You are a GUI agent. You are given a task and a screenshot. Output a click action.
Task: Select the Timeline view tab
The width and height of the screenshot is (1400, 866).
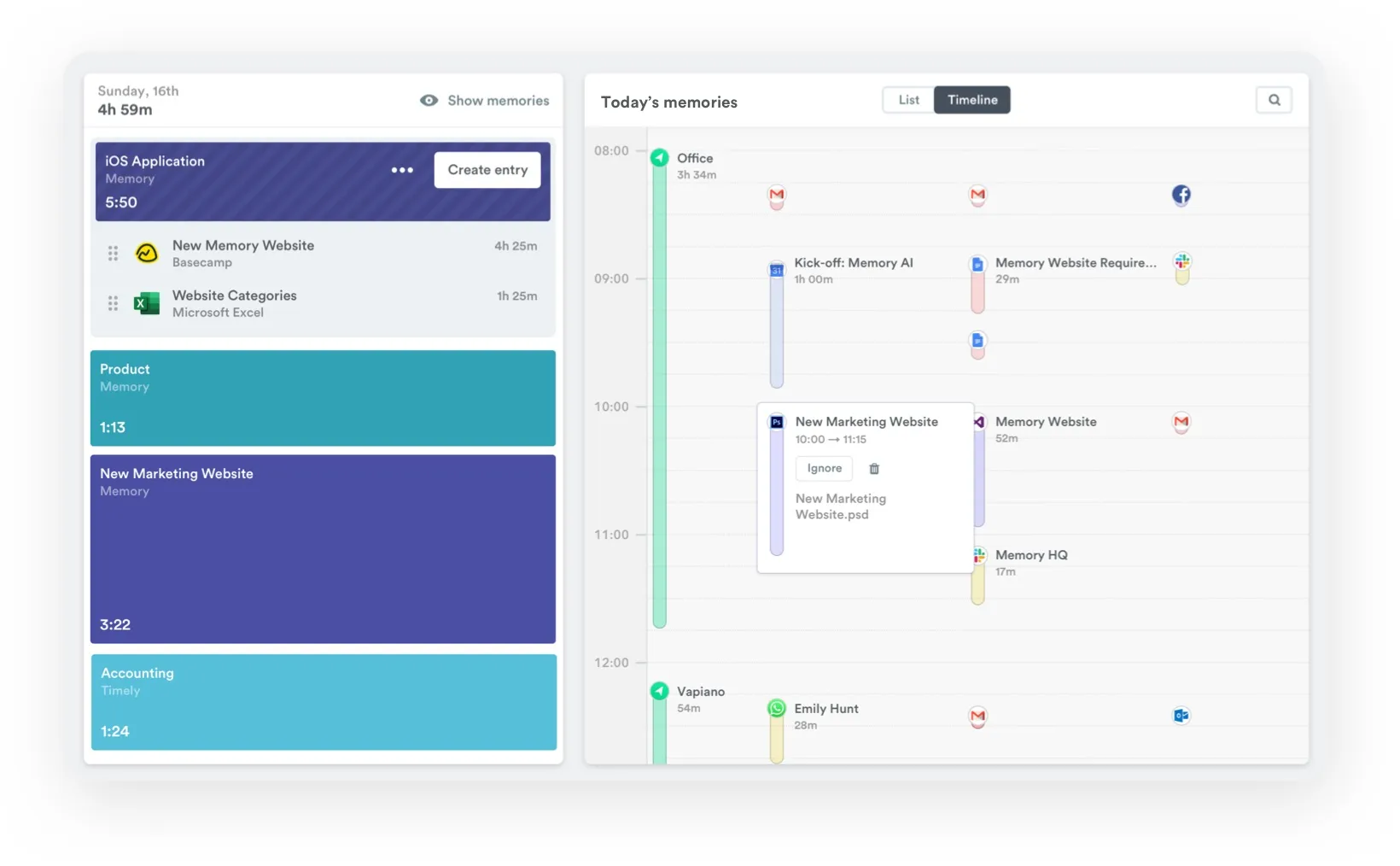[x=971, y=100]
